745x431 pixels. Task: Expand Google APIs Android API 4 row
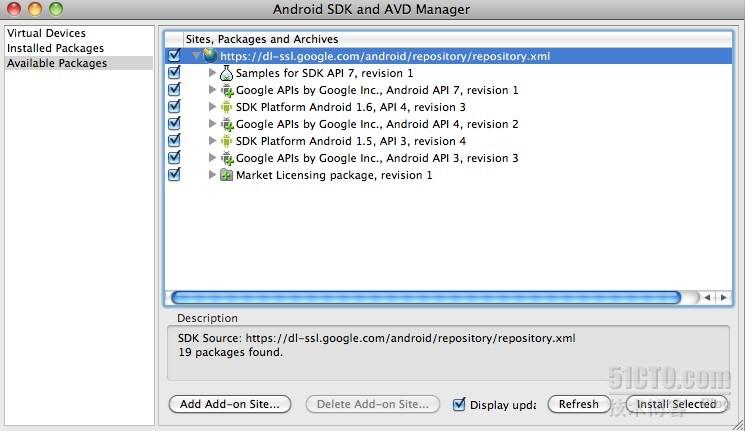pos(212,124)
